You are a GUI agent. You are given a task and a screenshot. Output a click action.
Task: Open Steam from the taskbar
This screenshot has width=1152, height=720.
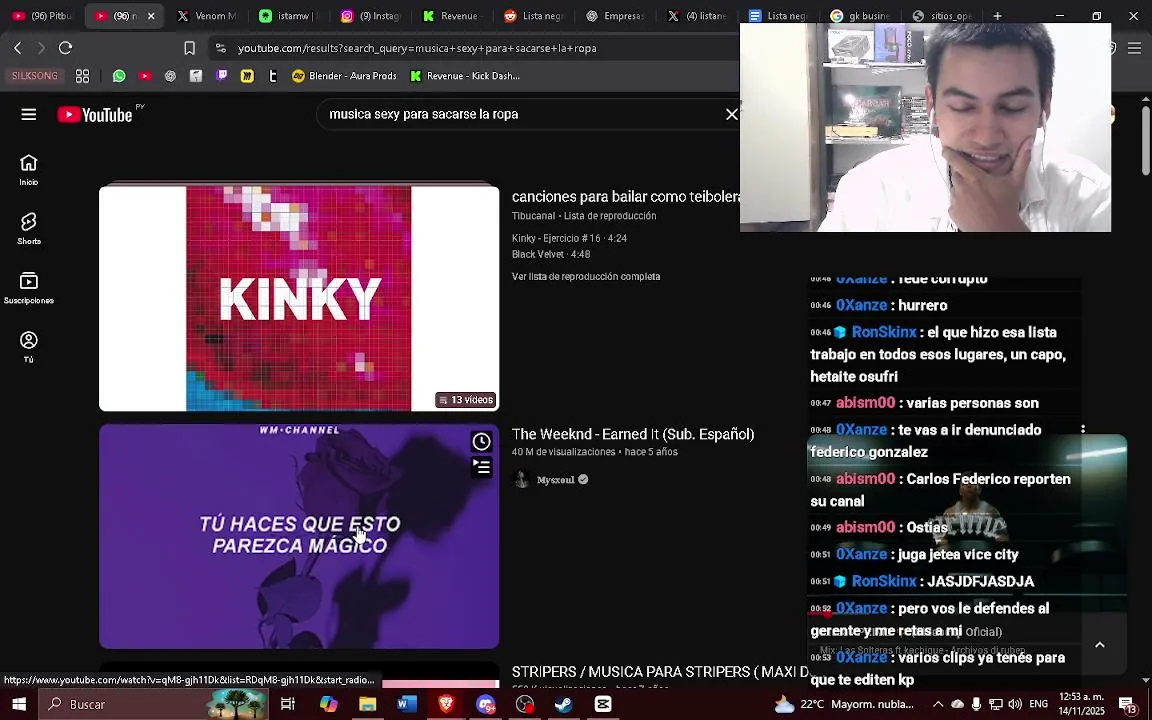564,704
